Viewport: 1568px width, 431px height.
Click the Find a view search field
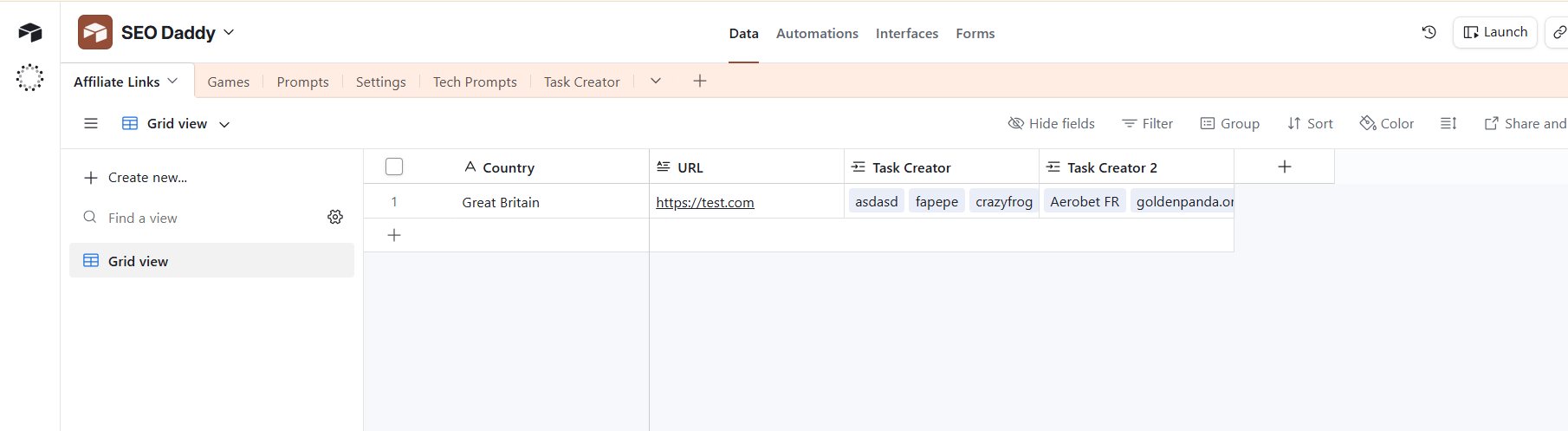(x=199, y=218)
